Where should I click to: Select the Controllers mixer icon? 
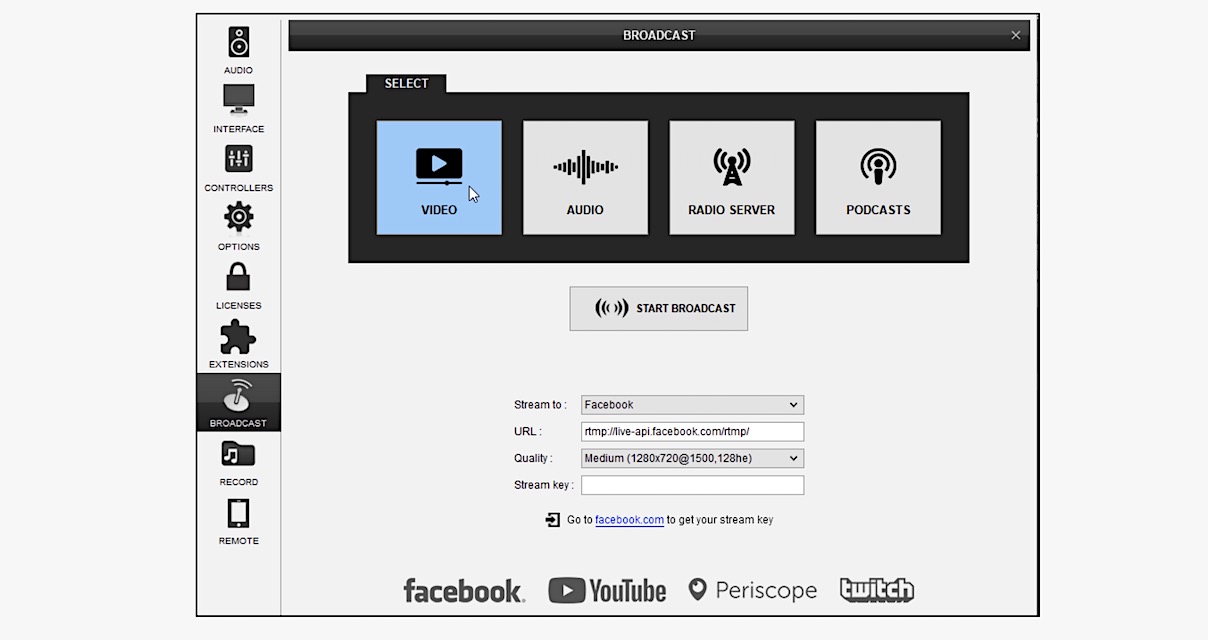(x=238, y=159)
